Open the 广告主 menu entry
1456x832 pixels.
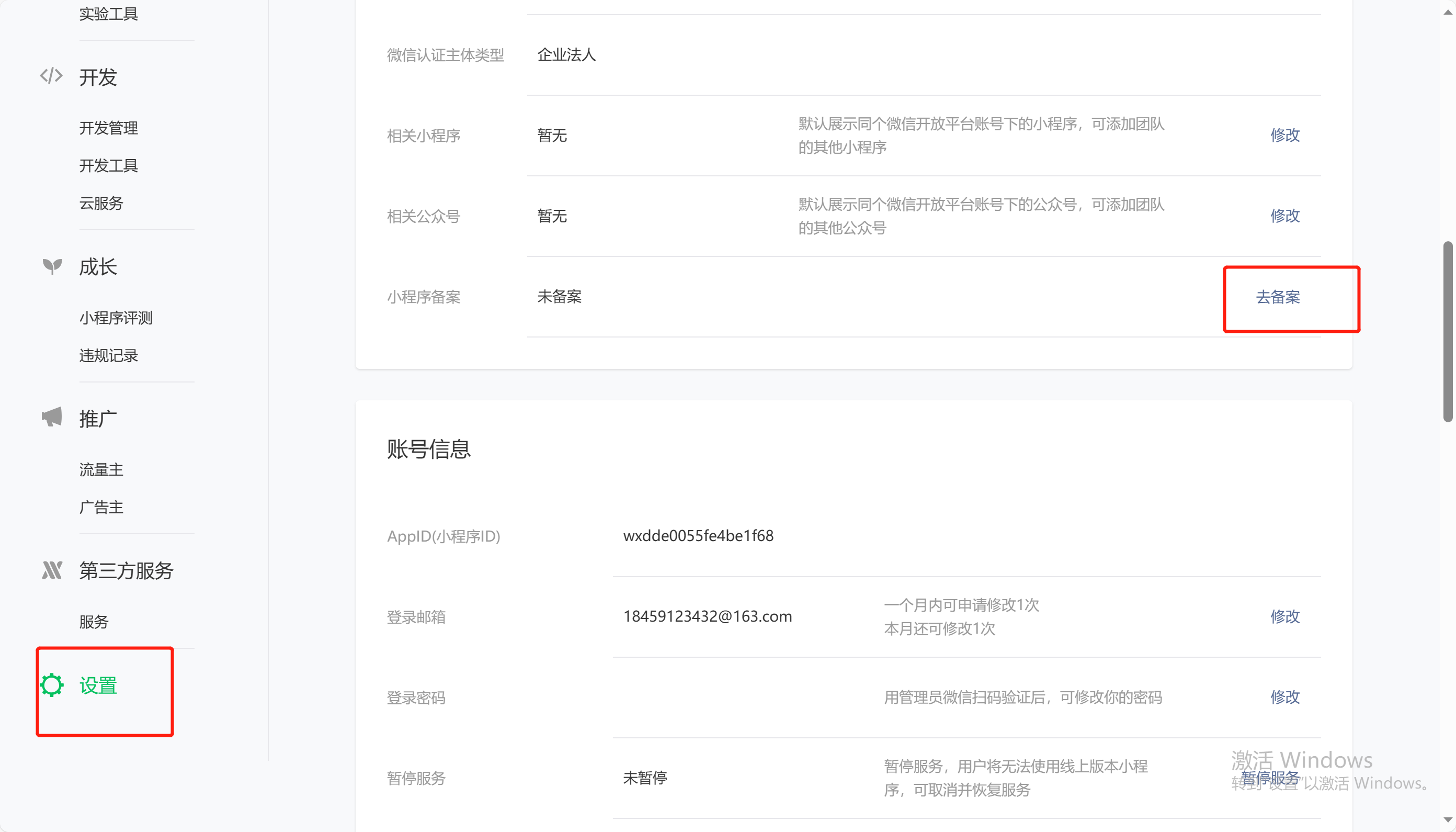[x=101, y=508]
